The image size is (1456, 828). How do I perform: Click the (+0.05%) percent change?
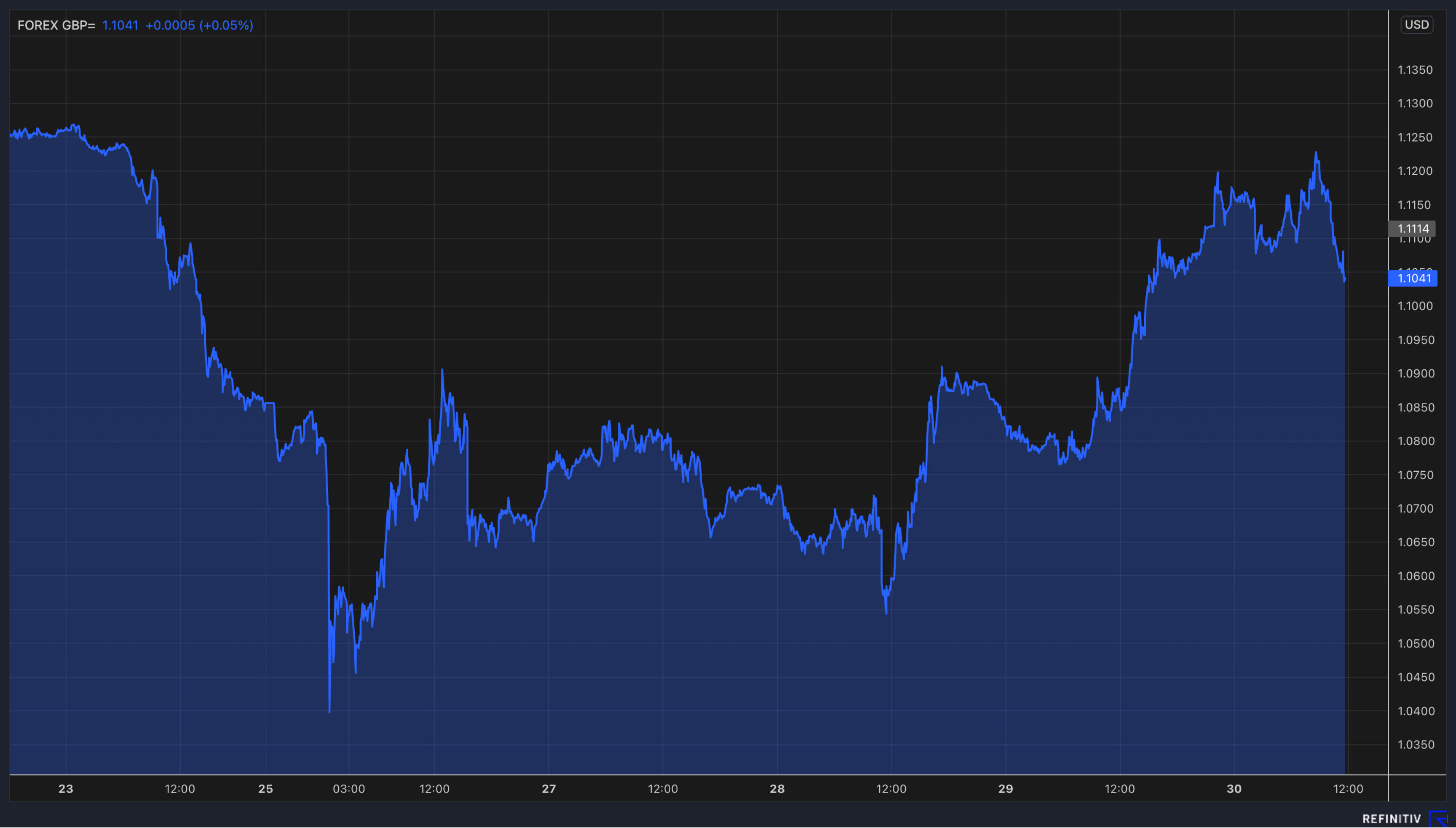point(226,26)
